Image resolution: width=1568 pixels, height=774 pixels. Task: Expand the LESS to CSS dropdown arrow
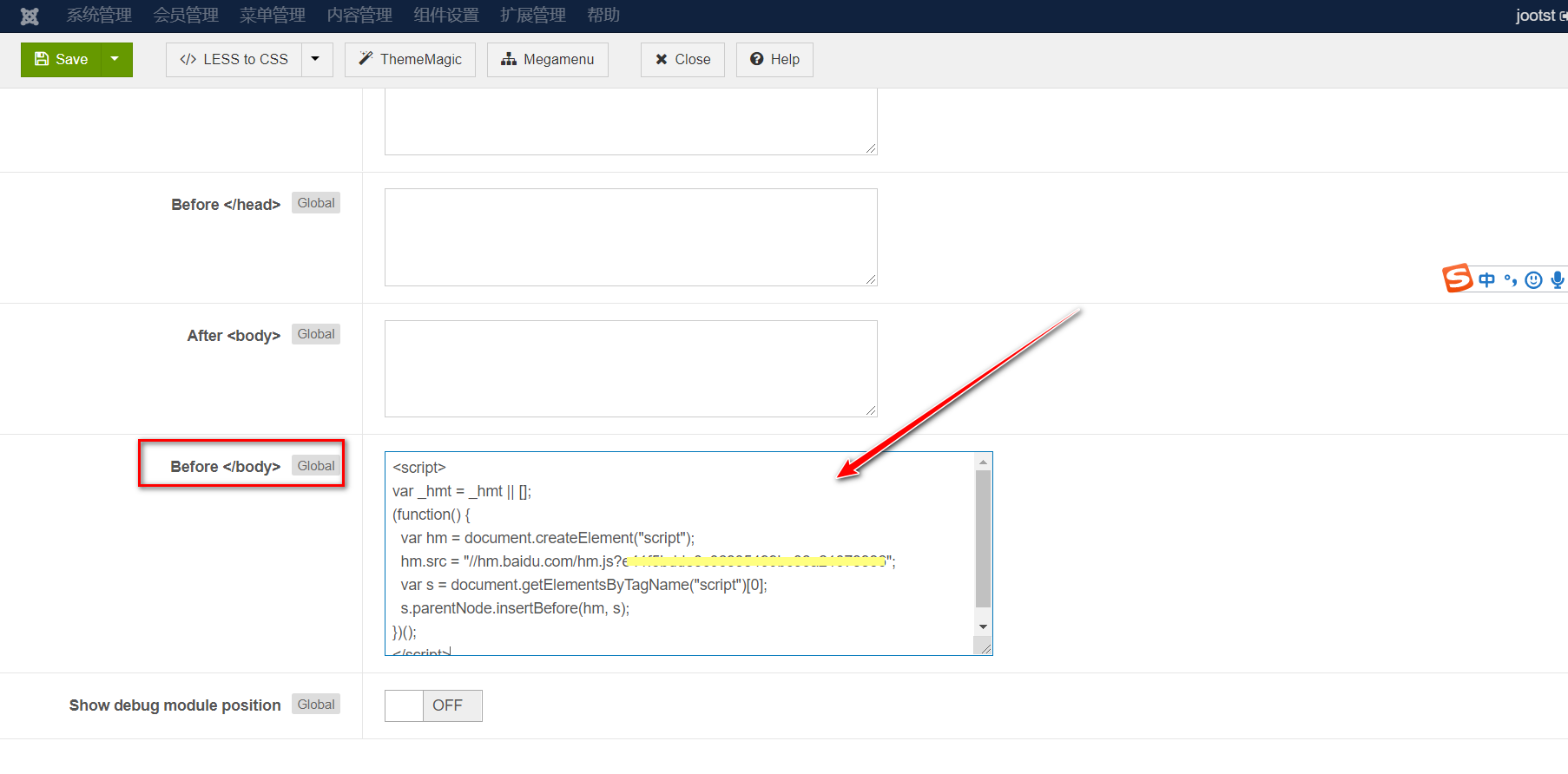[316, 60]
